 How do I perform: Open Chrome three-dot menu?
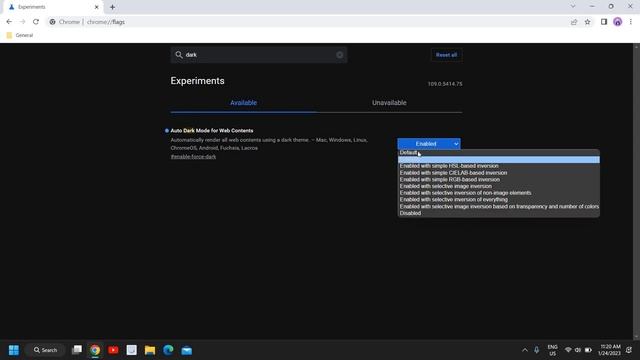click(x=631, y=22)
